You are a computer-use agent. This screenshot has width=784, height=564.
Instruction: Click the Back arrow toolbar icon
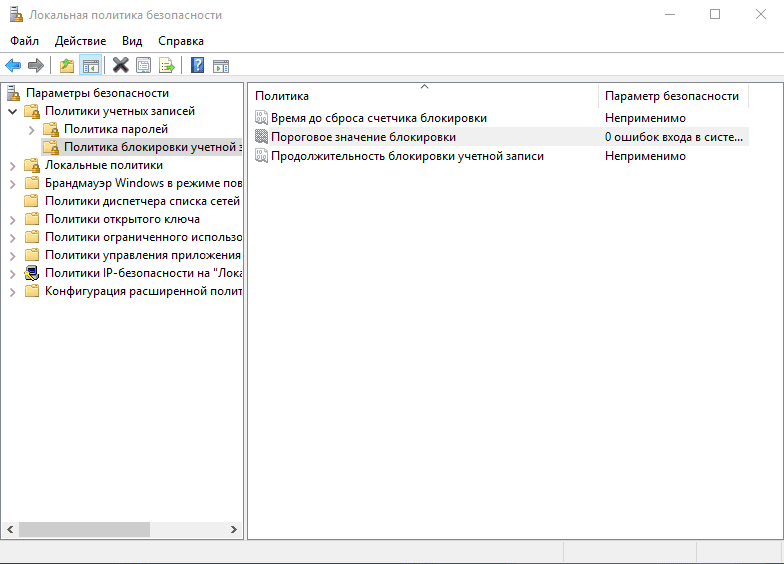tap(13, 66)
